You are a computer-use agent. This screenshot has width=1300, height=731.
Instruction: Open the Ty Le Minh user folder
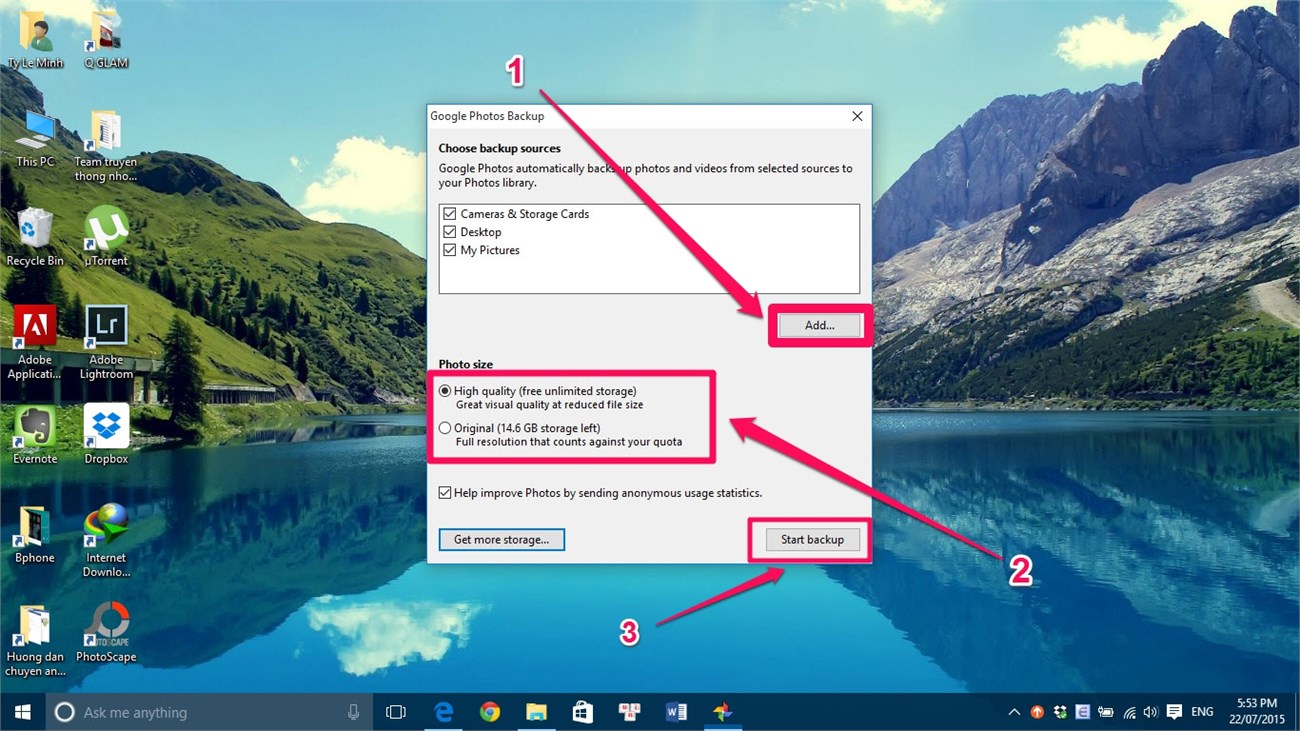[35, 40]
